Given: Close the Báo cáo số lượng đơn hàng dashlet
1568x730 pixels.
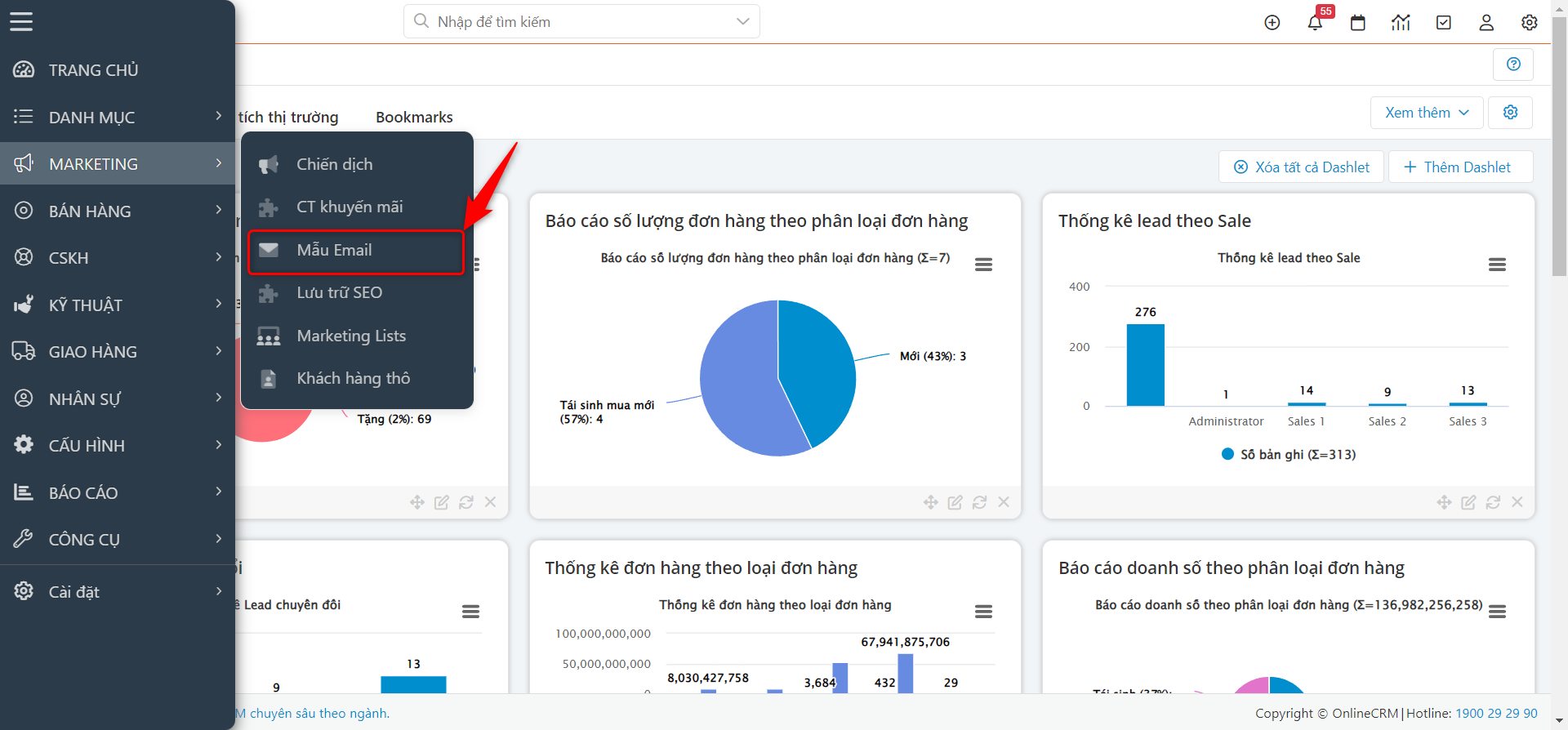Looking at the screenshot, I should coord(1004,502).
